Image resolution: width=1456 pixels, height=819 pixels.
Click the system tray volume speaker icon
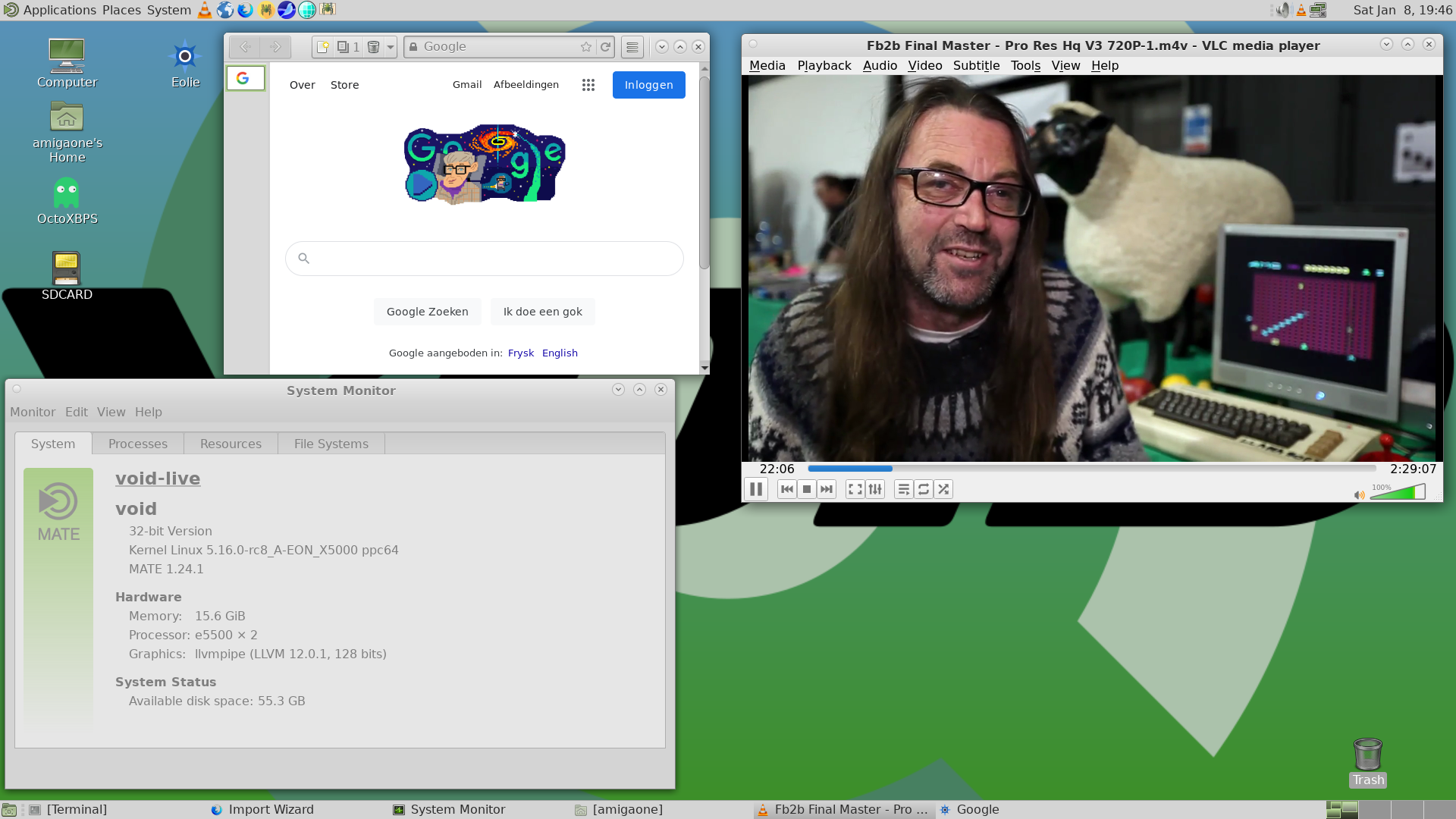click(1282, 10)
